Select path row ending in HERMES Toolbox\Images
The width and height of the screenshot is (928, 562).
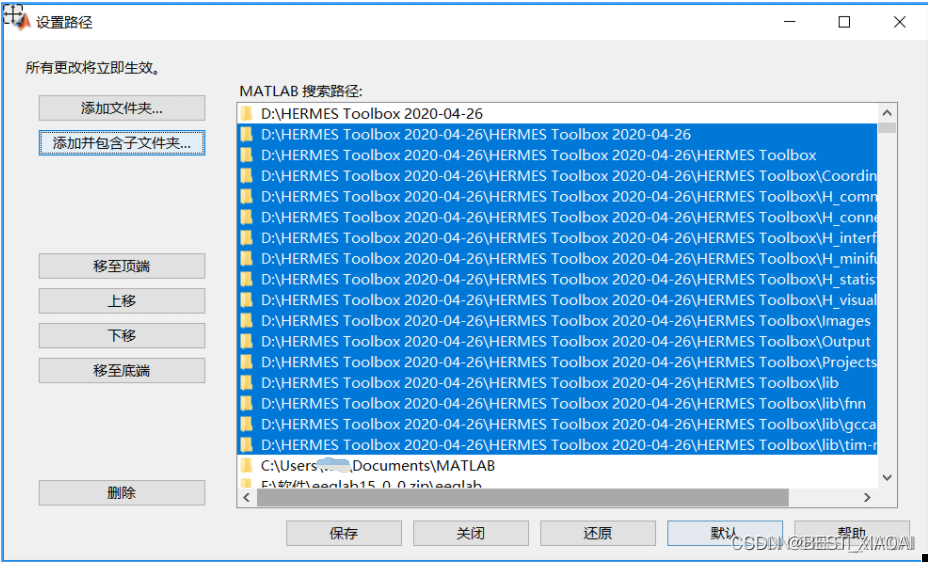[x=558, y=321]
